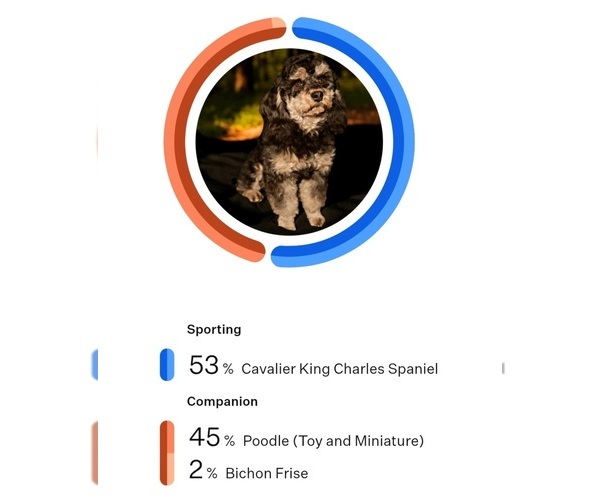Click the dog's front paws in the photo
This screenshot has height=500, width=600.
[300, 217]
